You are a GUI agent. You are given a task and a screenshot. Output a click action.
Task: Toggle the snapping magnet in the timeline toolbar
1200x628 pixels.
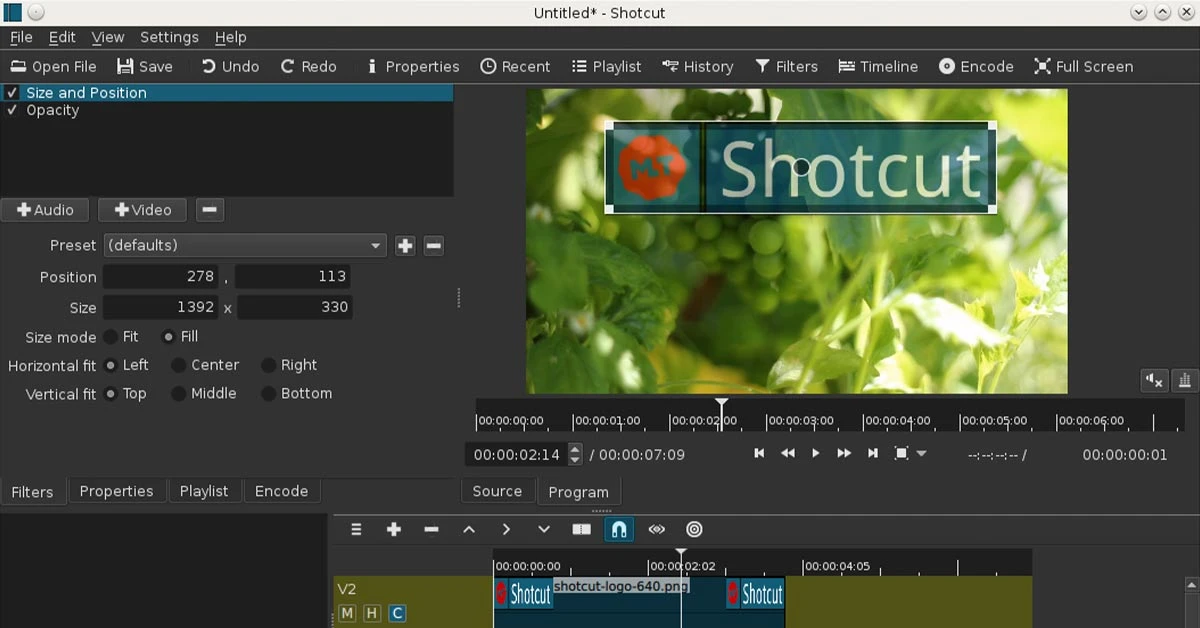[619, 529]
